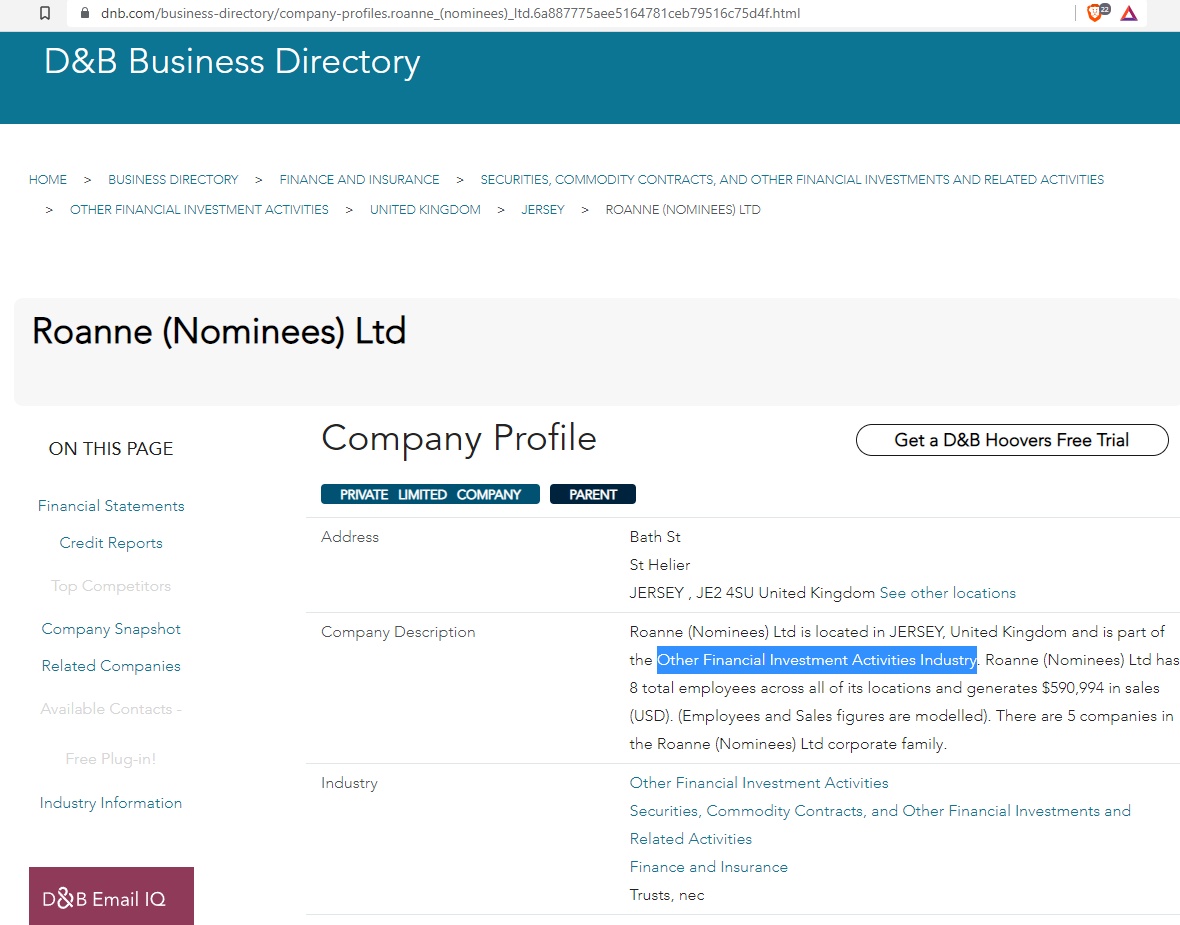
Task: Navigate to UNITED KINGDOM breadcrumb
Action: tap(425, 210)
